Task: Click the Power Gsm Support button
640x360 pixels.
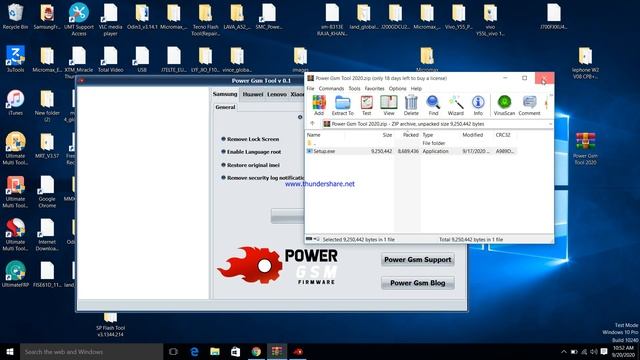Action: [x=418, y=260]
